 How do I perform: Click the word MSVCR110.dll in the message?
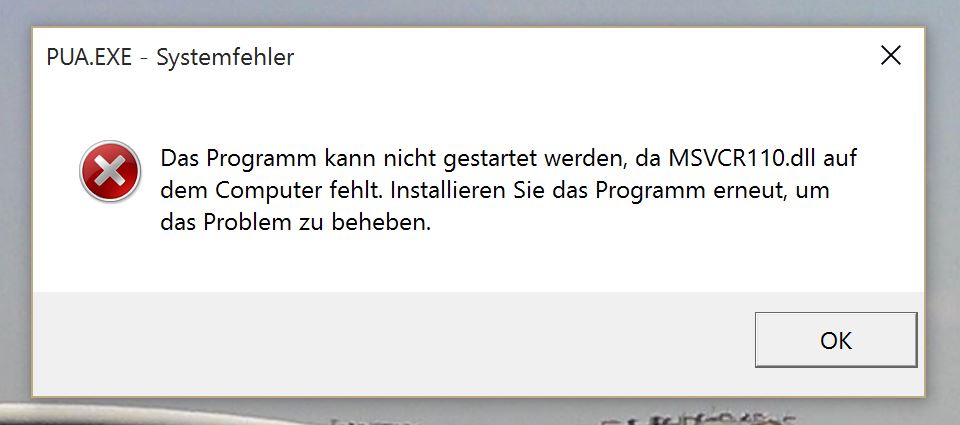tap(741, 158)
